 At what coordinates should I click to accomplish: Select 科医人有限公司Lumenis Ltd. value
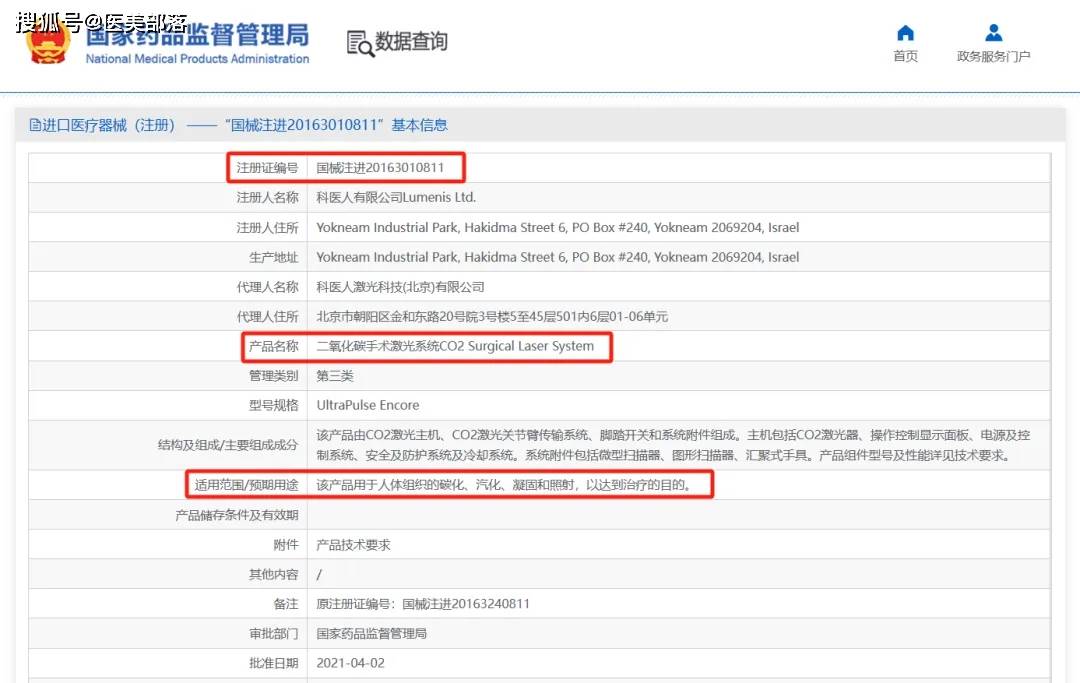tap(396, 198)
